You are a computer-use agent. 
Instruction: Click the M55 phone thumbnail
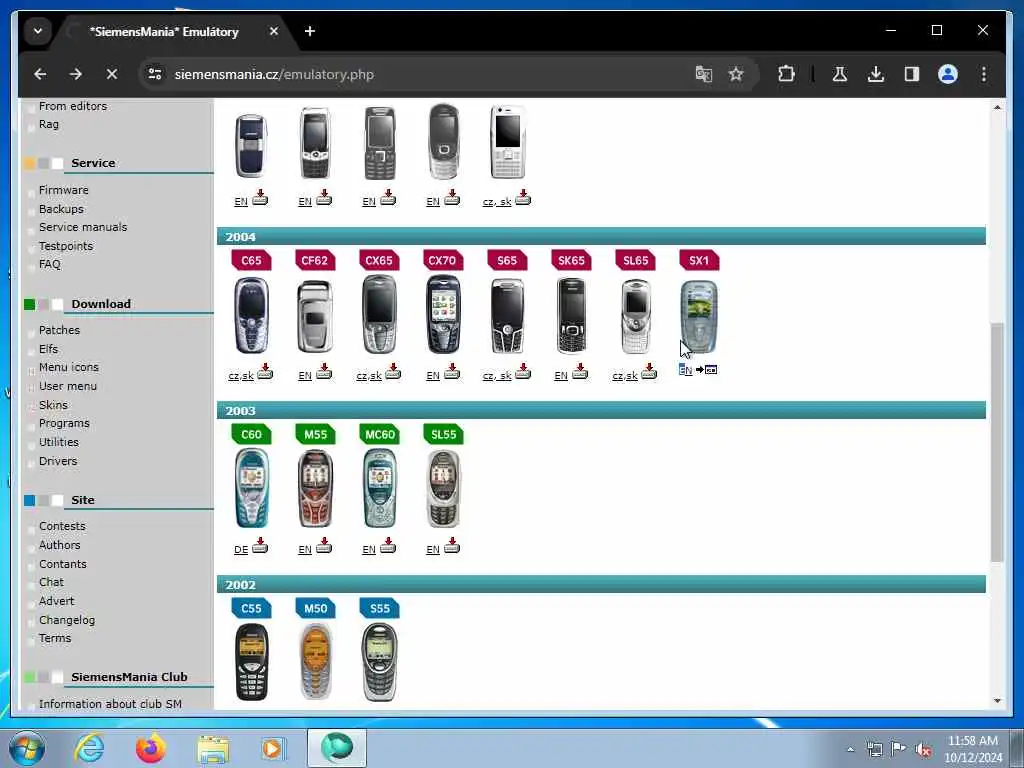tap(315, 489)
